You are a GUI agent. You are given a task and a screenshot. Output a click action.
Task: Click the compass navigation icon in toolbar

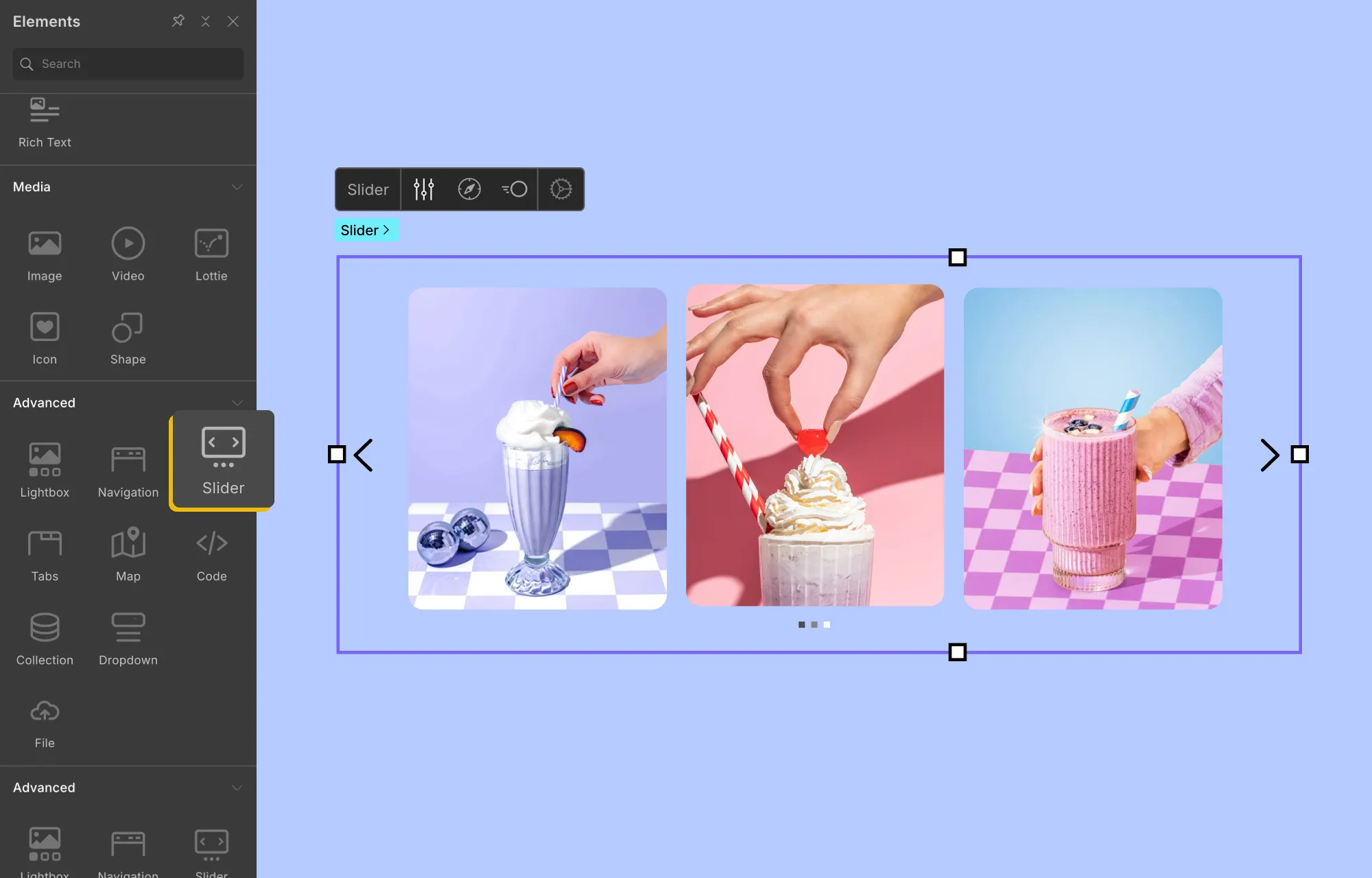[469, 189]
